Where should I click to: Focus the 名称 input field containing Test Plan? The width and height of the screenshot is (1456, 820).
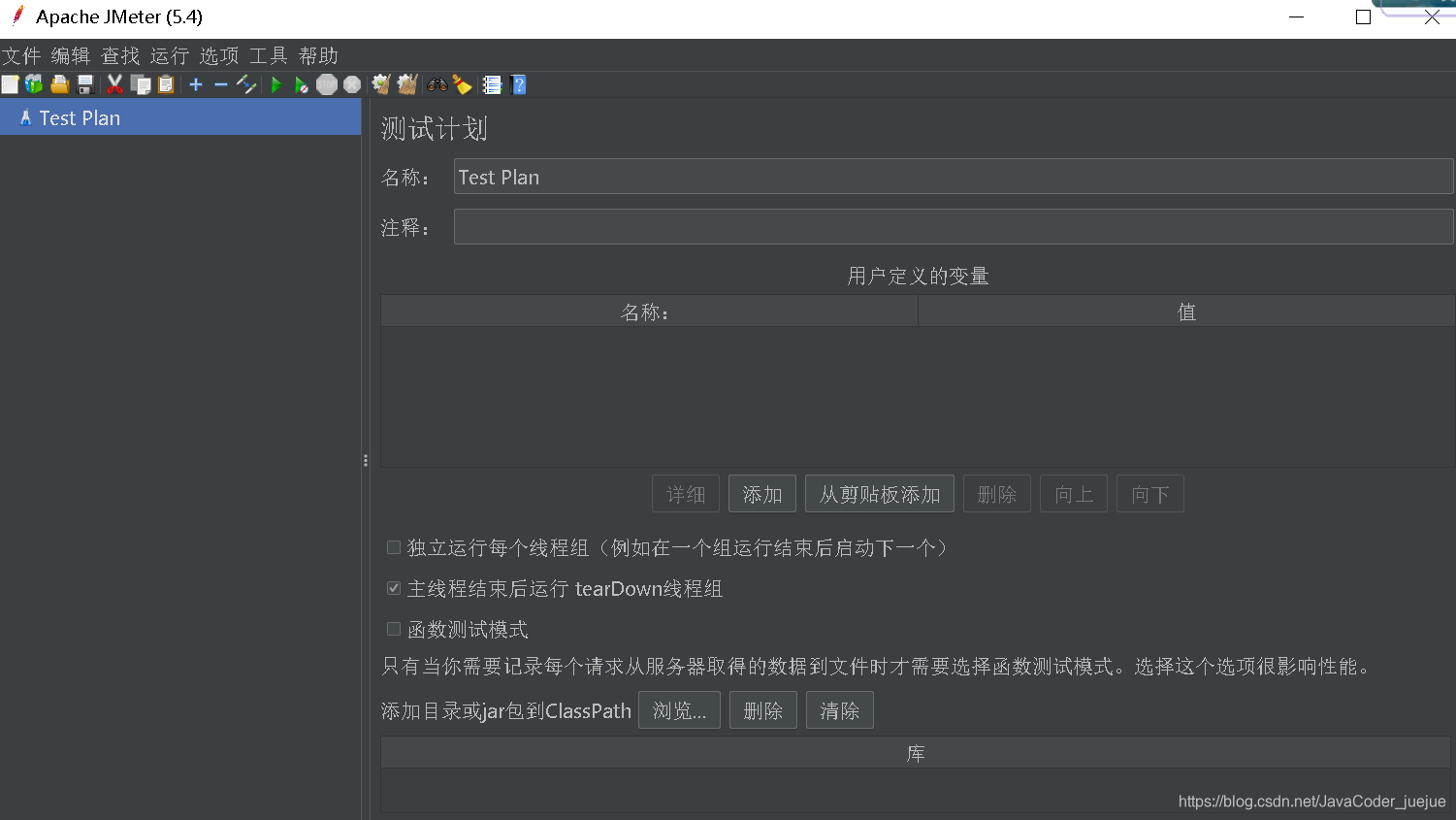[954, 177]
